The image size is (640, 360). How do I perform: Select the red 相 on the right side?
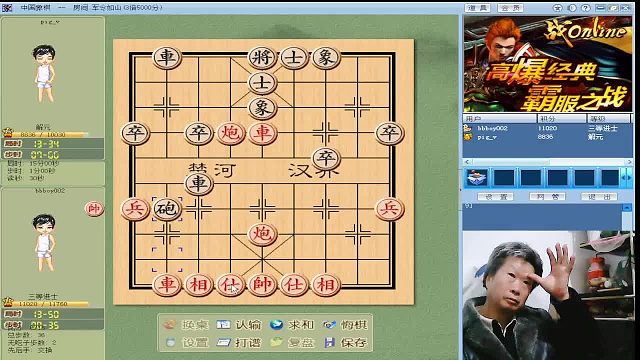326,284
